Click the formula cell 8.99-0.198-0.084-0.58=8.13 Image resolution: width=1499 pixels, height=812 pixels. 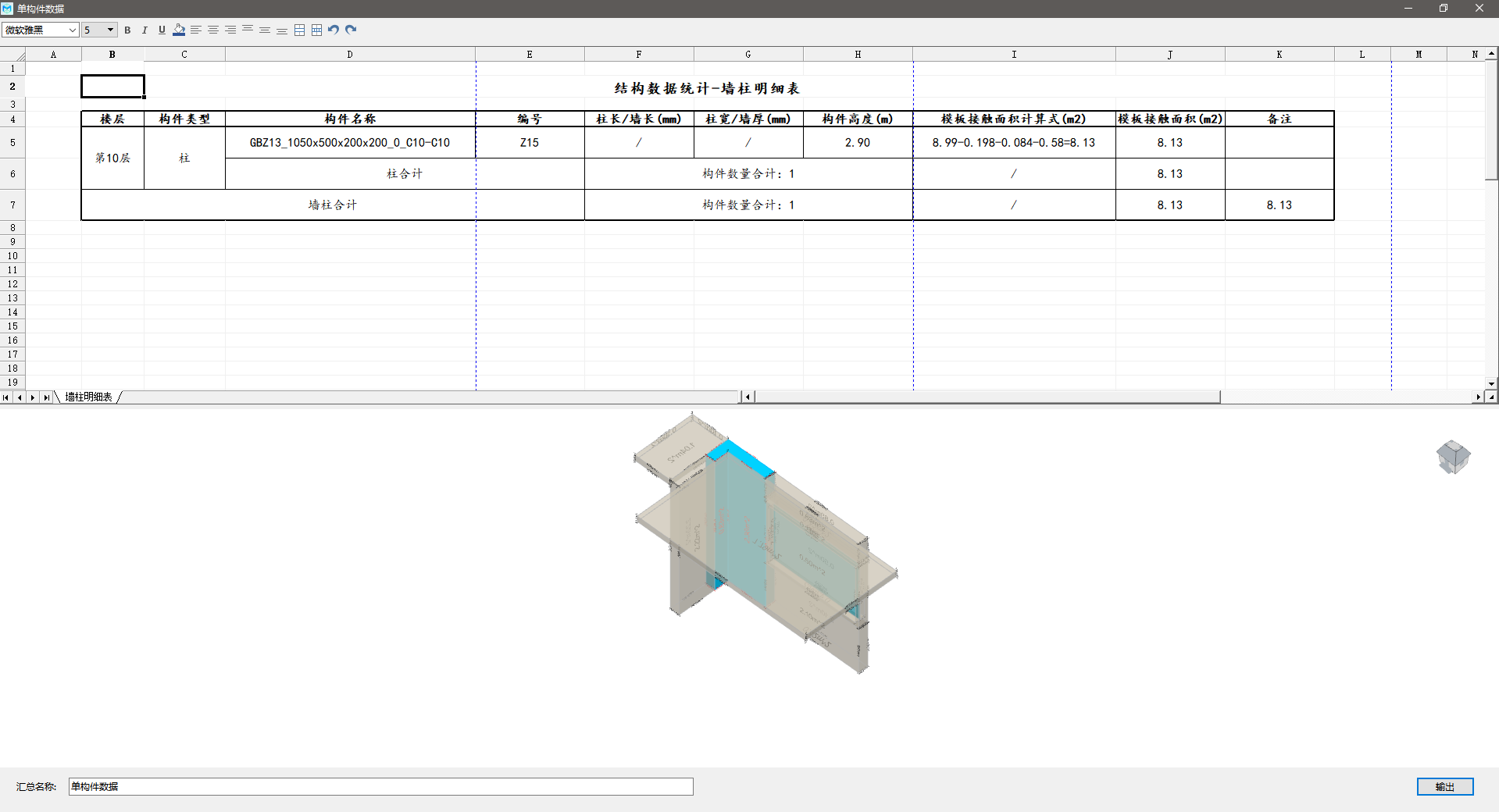(1014, 143)
